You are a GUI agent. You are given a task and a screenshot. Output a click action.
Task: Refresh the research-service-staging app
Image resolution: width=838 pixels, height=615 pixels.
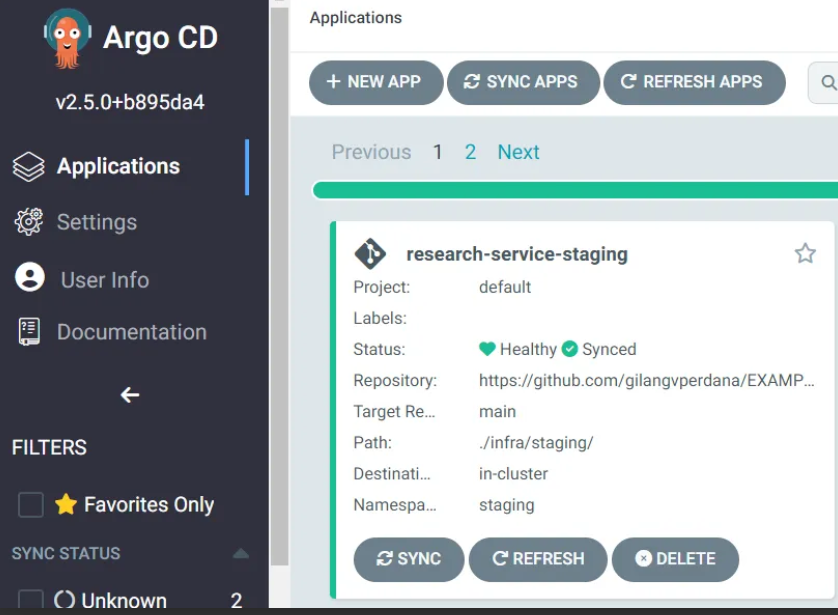pyautogui.click(x=538, y=559)
